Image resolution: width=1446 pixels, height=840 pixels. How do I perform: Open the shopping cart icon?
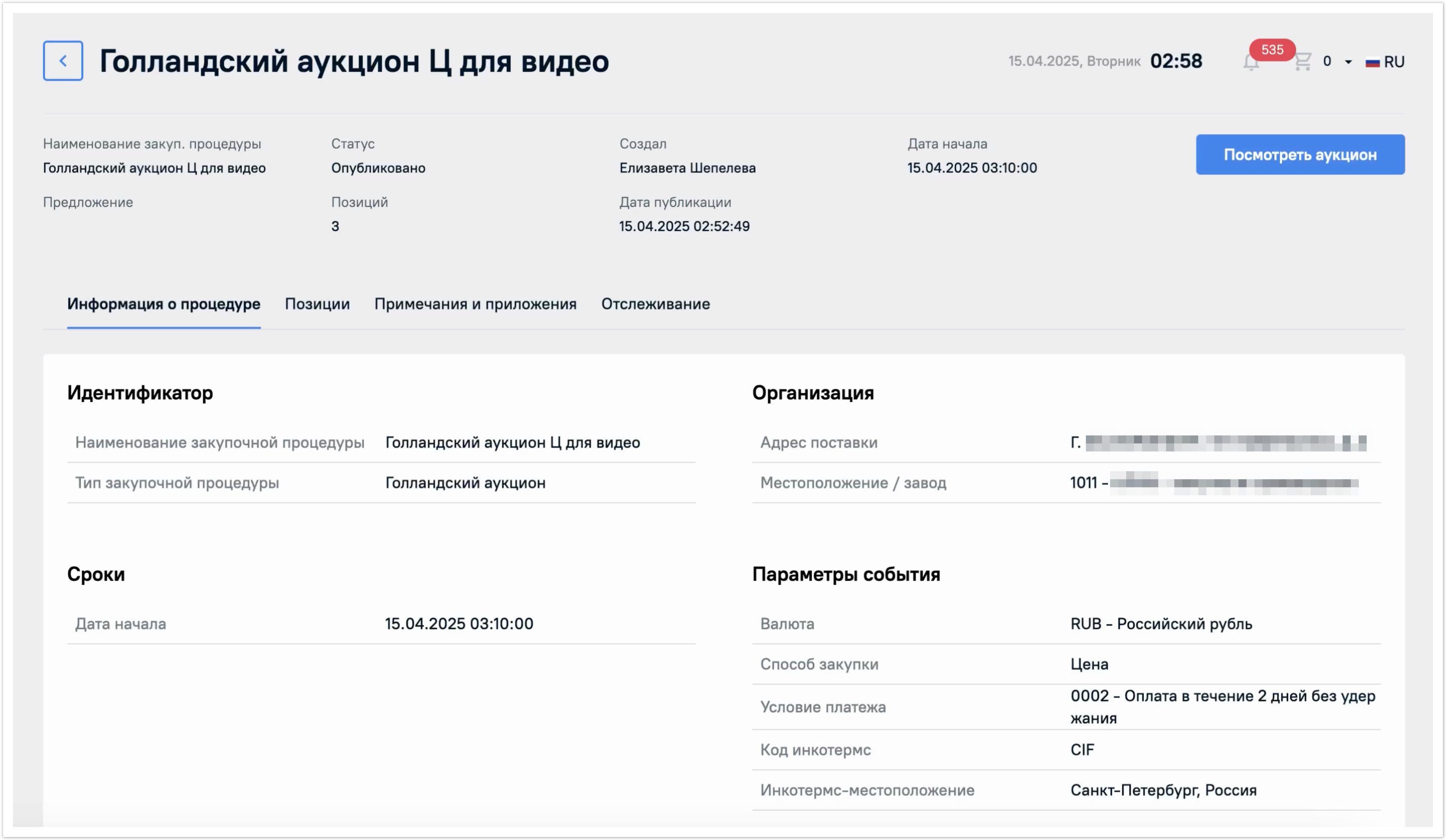(x=1303, y=61)
